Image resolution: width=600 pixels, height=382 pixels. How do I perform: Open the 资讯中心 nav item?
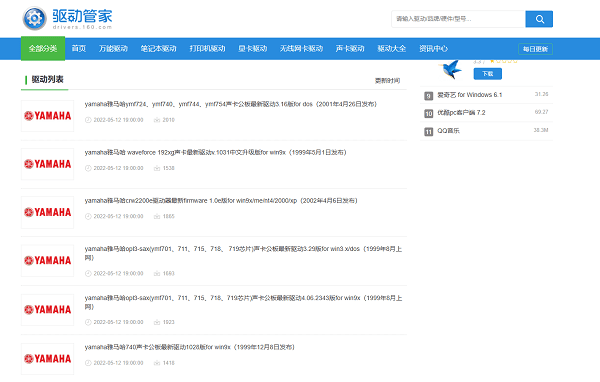pos(434,49)
